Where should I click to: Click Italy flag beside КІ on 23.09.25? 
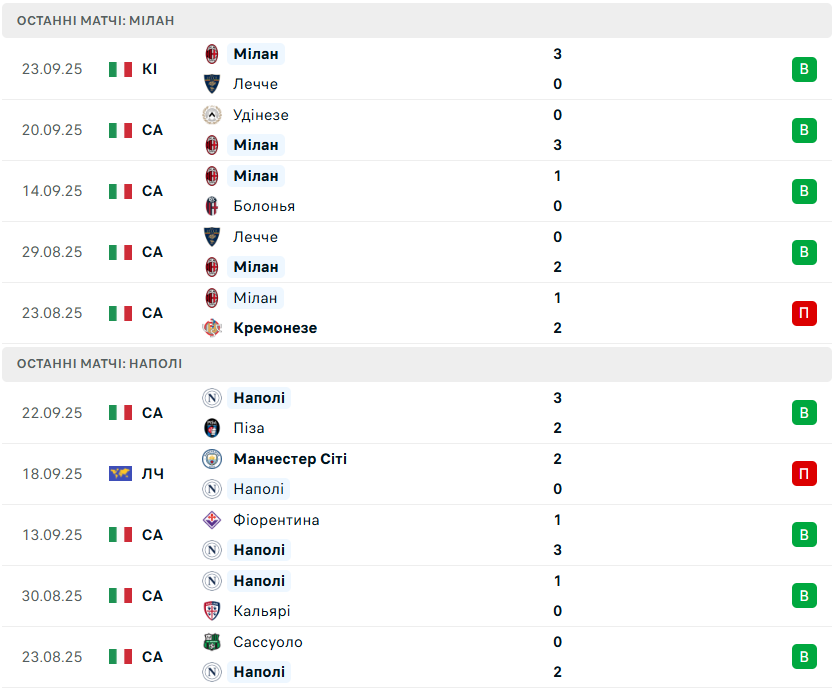click(120, 69)
